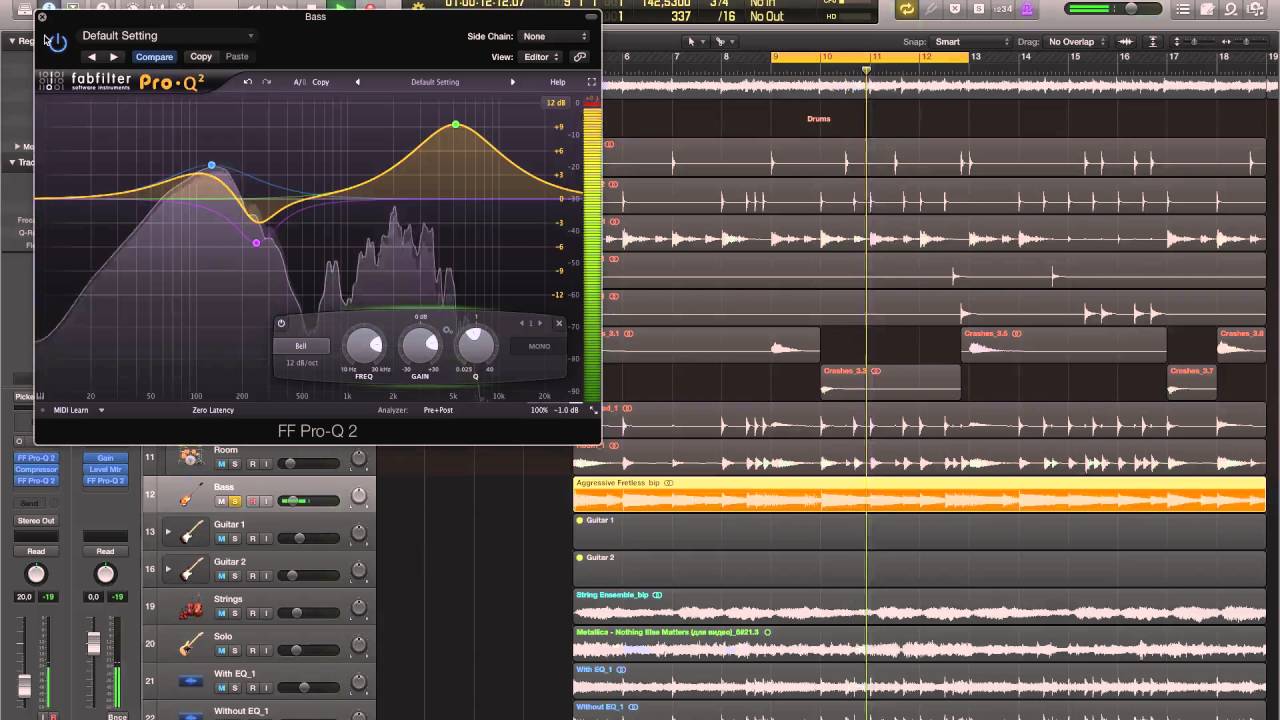
Task: Click the Q knob
Action: coord(476,346)
